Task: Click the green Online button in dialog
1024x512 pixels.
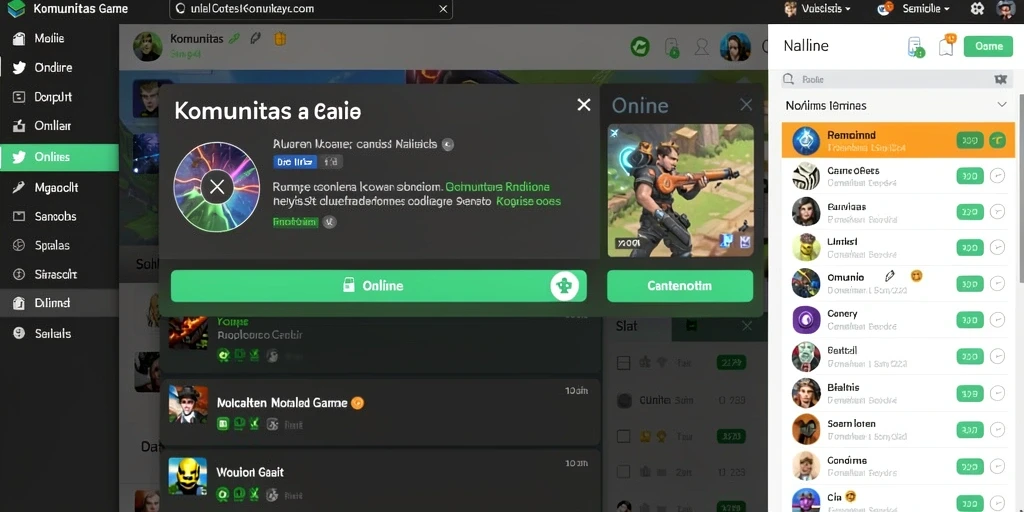Action: pyautogui.click(x=379, y=286)
